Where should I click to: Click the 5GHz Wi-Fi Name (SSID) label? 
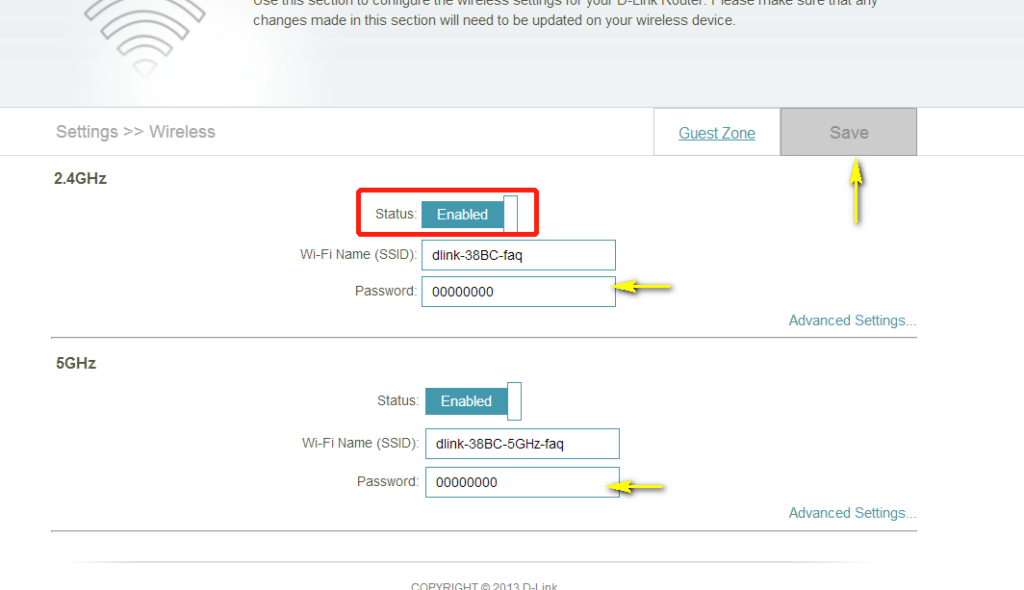click(360, 443)
